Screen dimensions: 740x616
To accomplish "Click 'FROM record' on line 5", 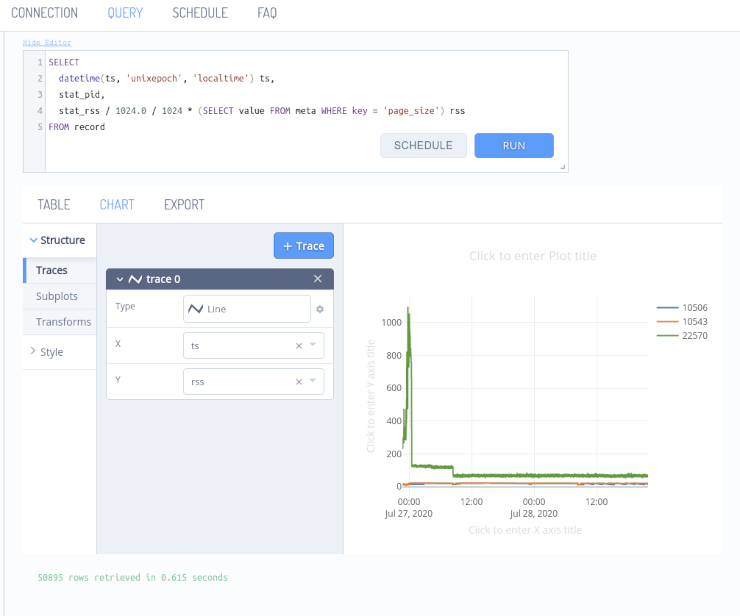I will coord(76,127).
